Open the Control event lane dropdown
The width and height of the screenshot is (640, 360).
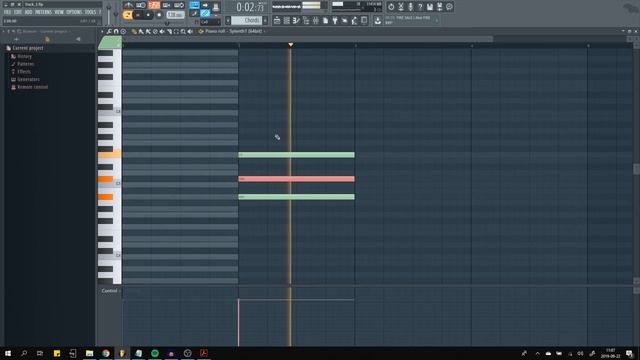[x=111, y=291]
